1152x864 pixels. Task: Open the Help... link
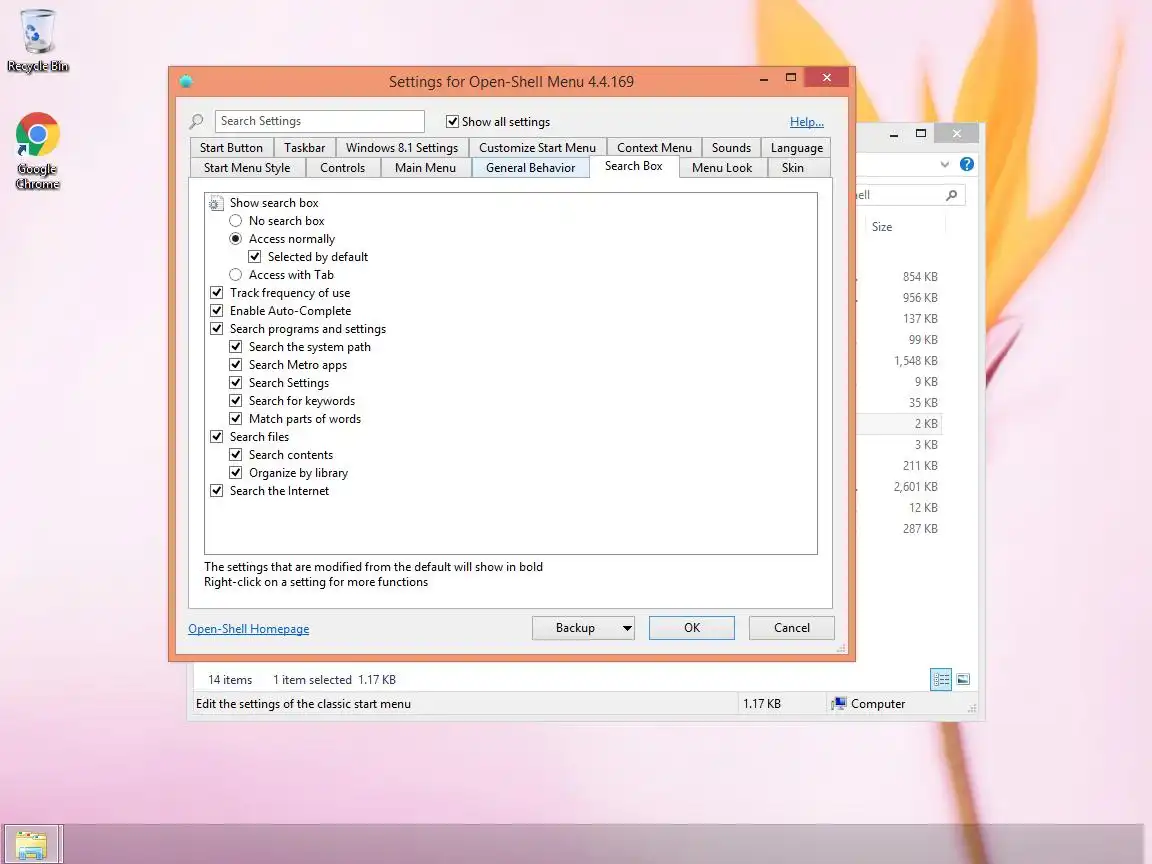[x=807, y=122]
